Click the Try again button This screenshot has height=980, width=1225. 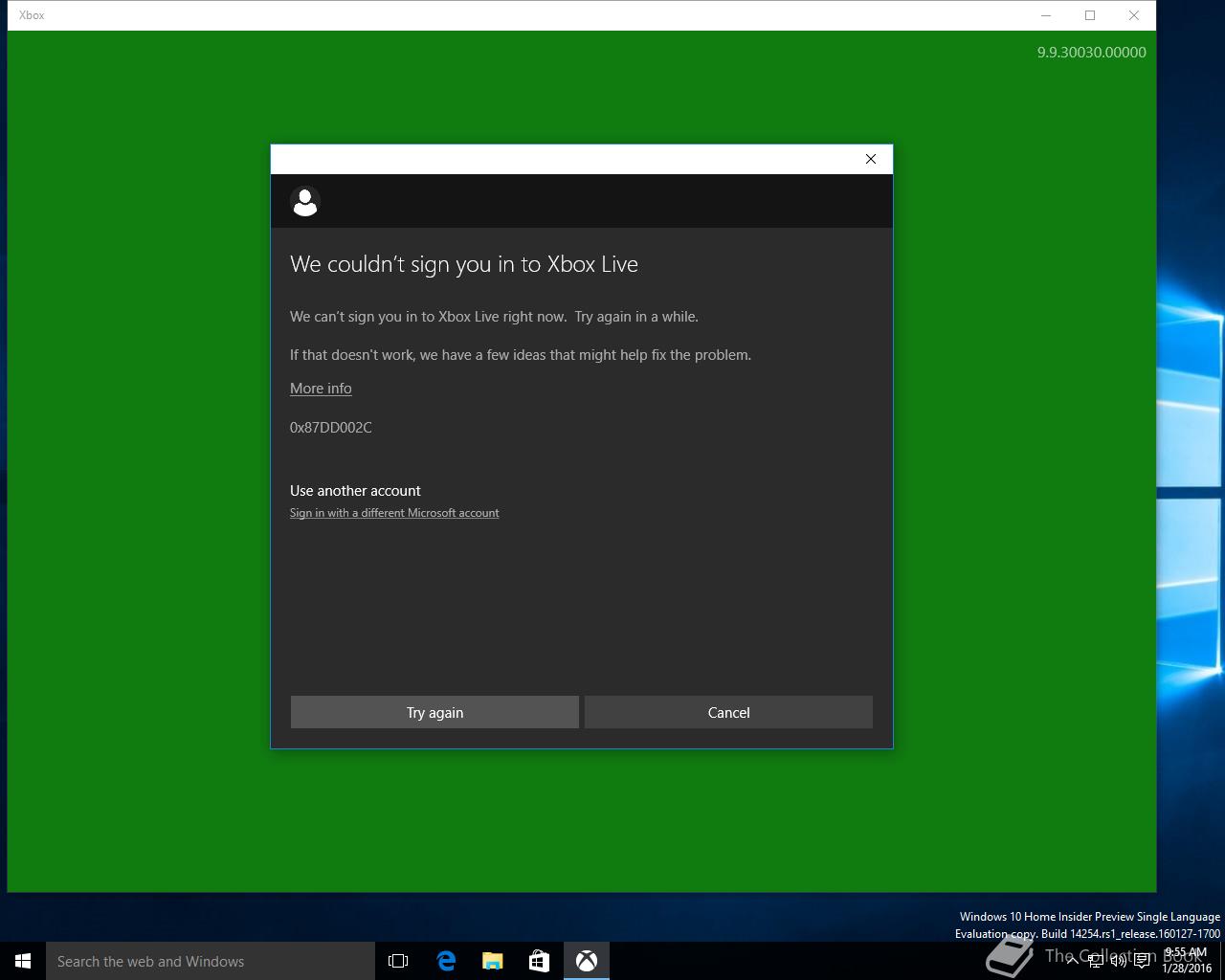click(x=434, y=712)
